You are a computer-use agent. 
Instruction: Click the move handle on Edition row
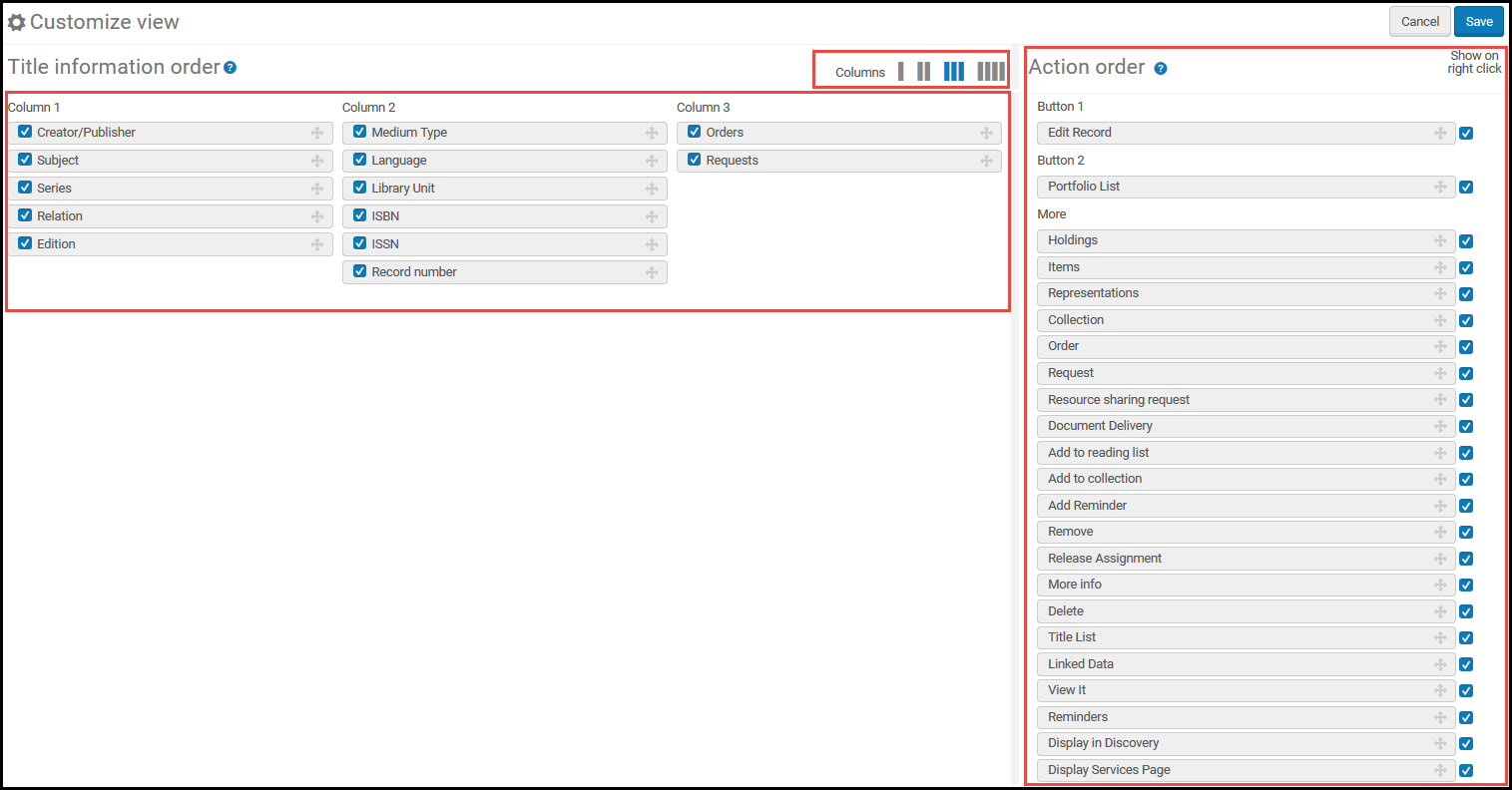[317, 244]
